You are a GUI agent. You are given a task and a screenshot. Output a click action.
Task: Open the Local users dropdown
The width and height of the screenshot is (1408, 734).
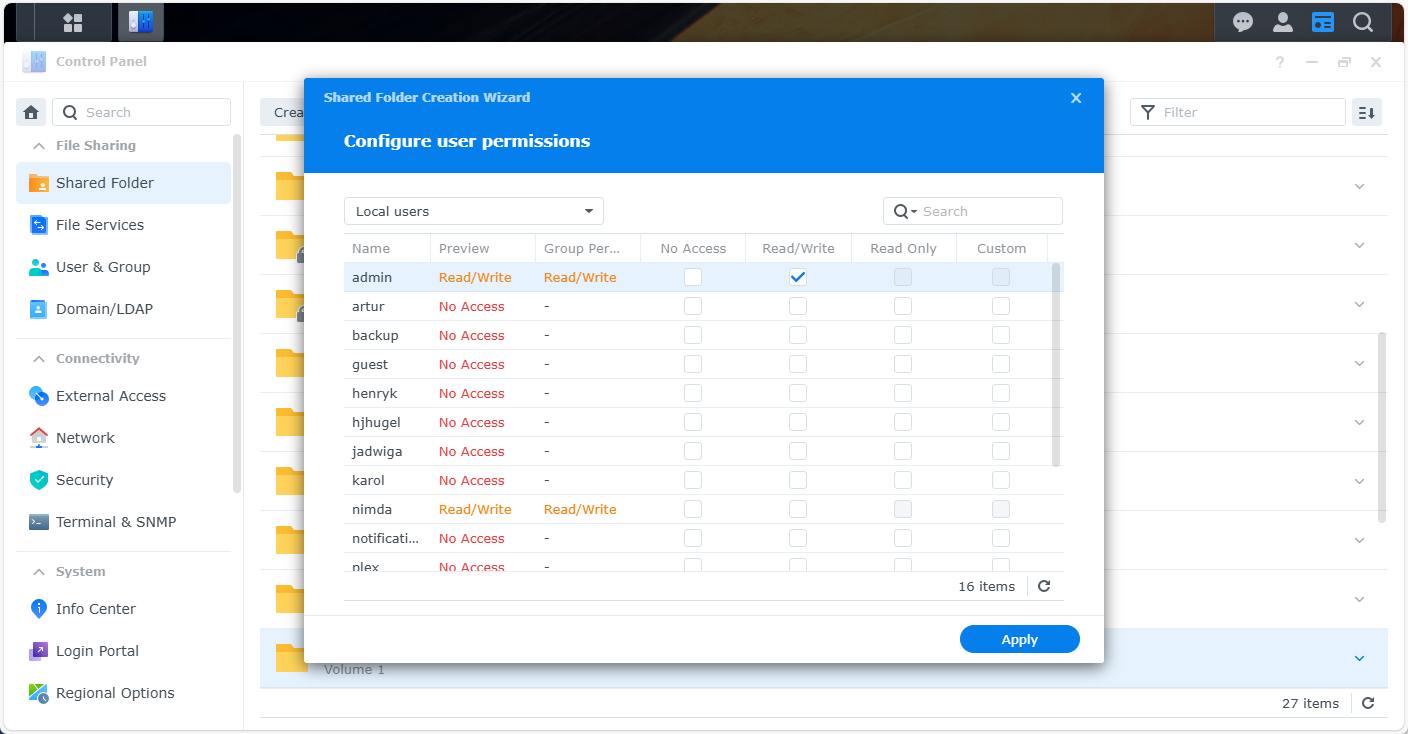pos(474,211)
